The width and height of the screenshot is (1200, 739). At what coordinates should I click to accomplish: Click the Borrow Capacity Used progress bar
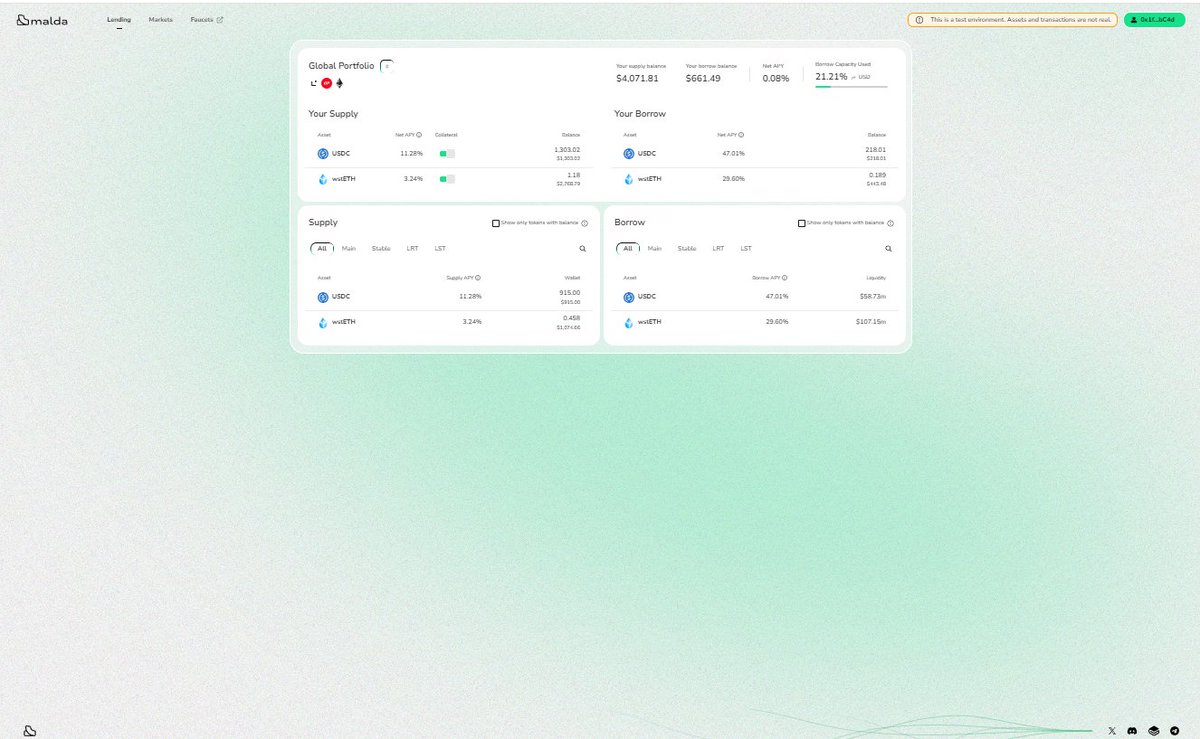coord(851,87)
